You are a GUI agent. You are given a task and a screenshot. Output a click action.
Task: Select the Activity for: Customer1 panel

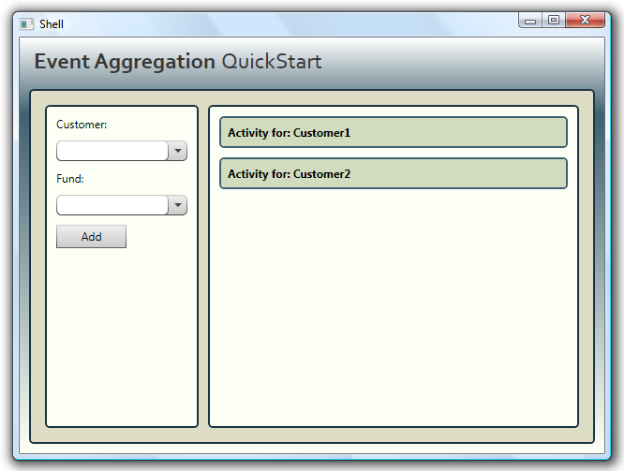point(393,132)
